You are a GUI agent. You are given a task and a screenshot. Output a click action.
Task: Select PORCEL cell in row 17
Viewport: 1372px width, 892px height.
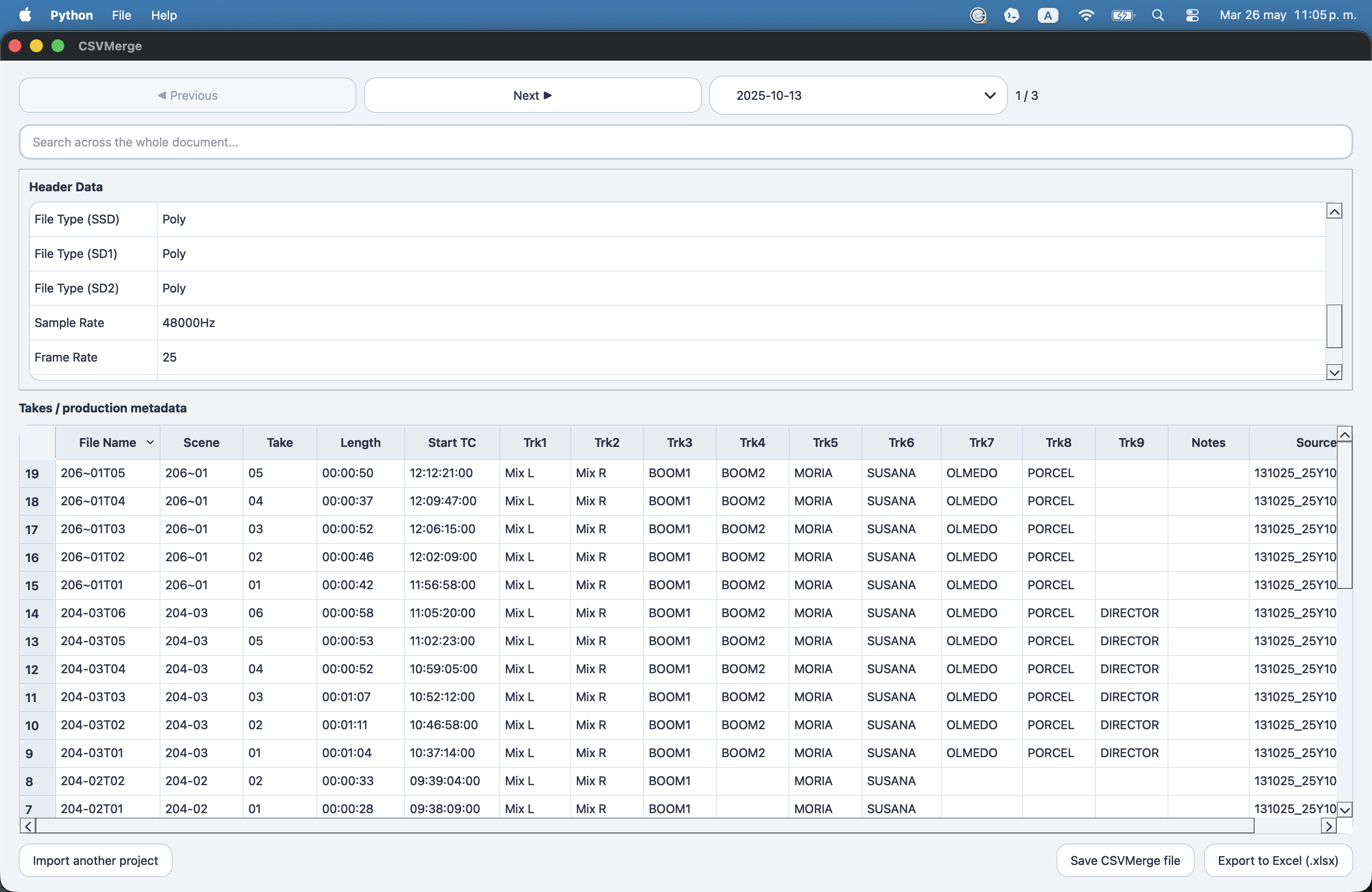[1058, 529]
